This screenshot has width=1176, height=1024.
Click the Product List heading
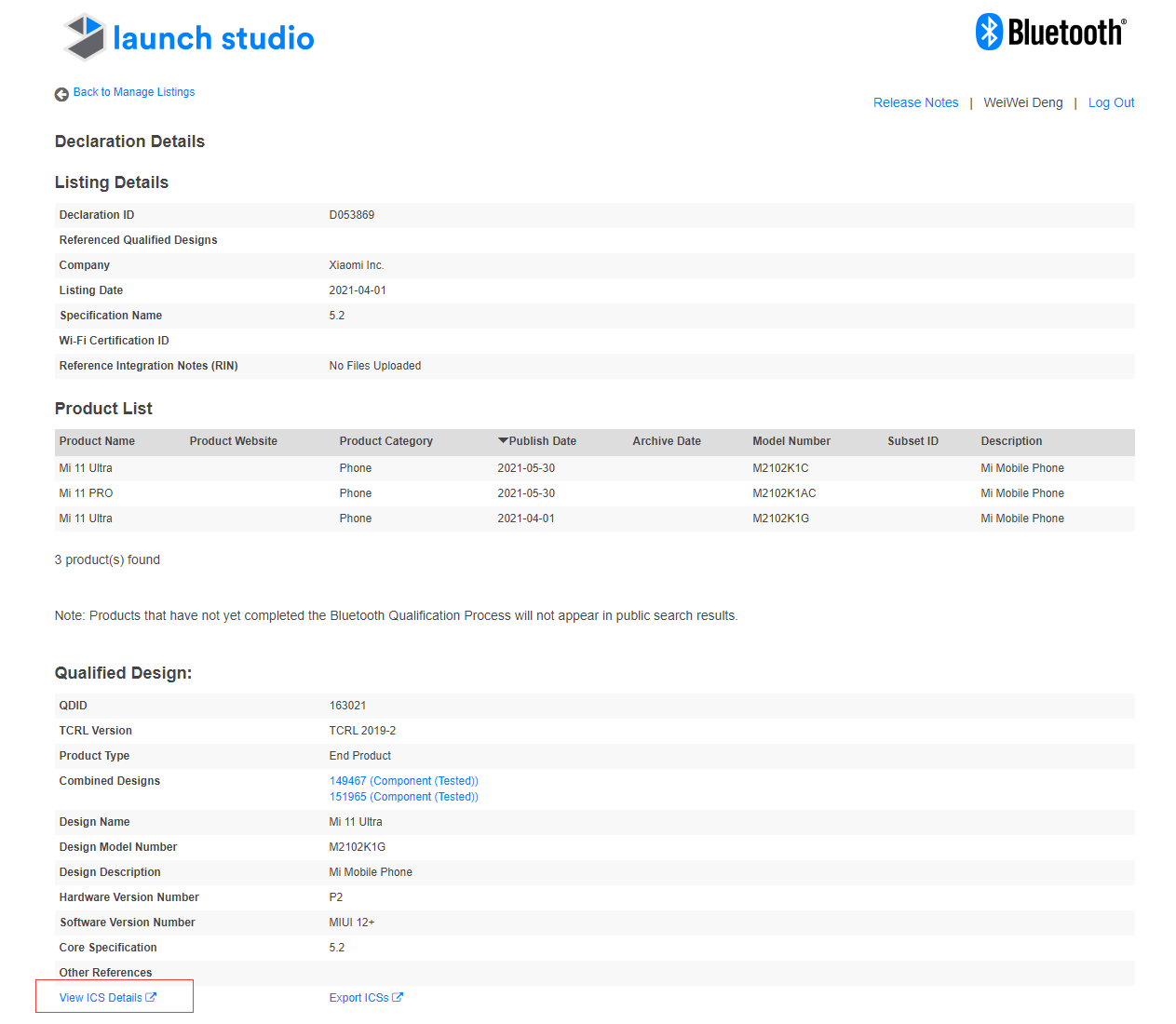tap(103, 409)
